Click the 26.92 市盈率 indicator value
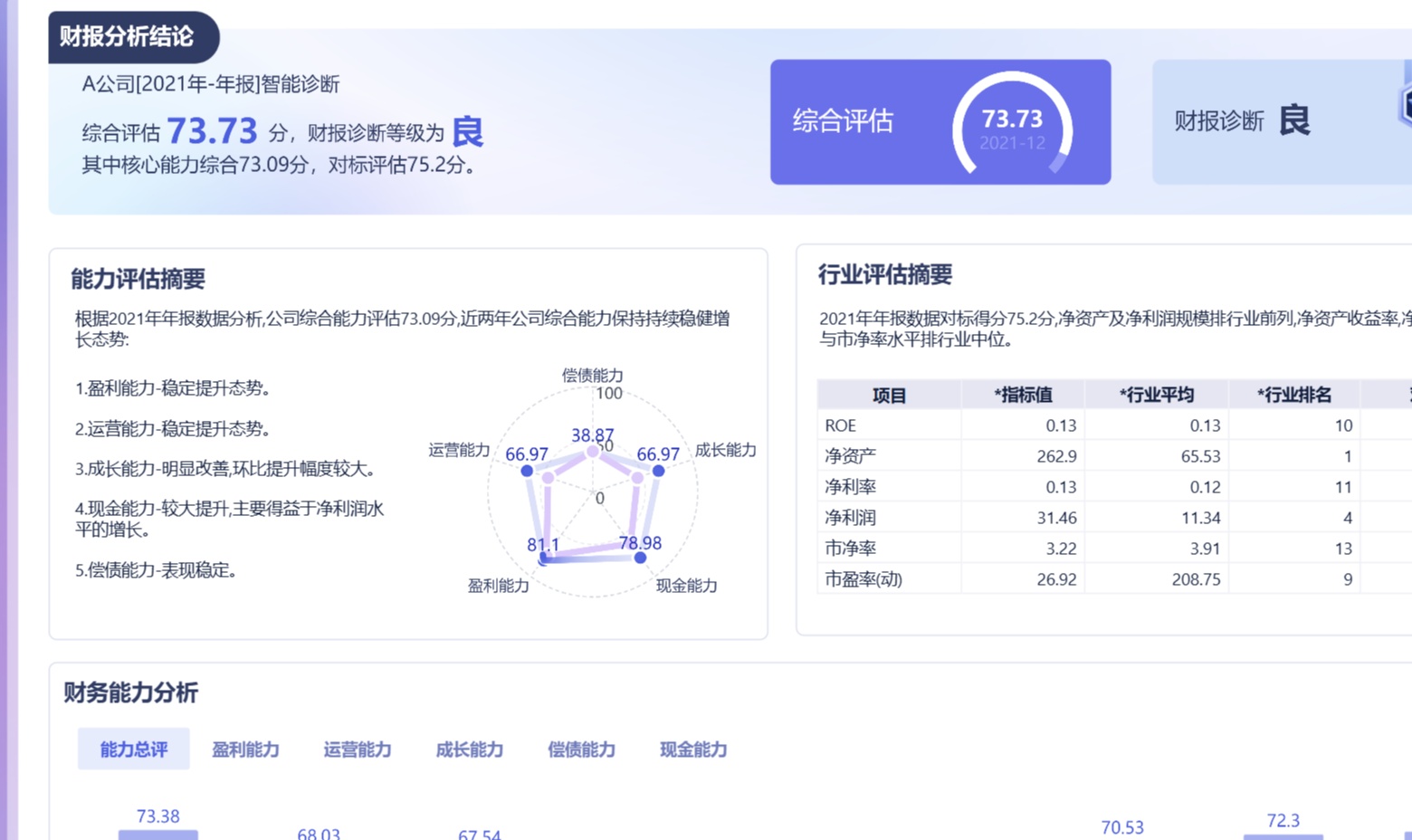This screenshot has width=1412, height=840. coord(1056,579)
